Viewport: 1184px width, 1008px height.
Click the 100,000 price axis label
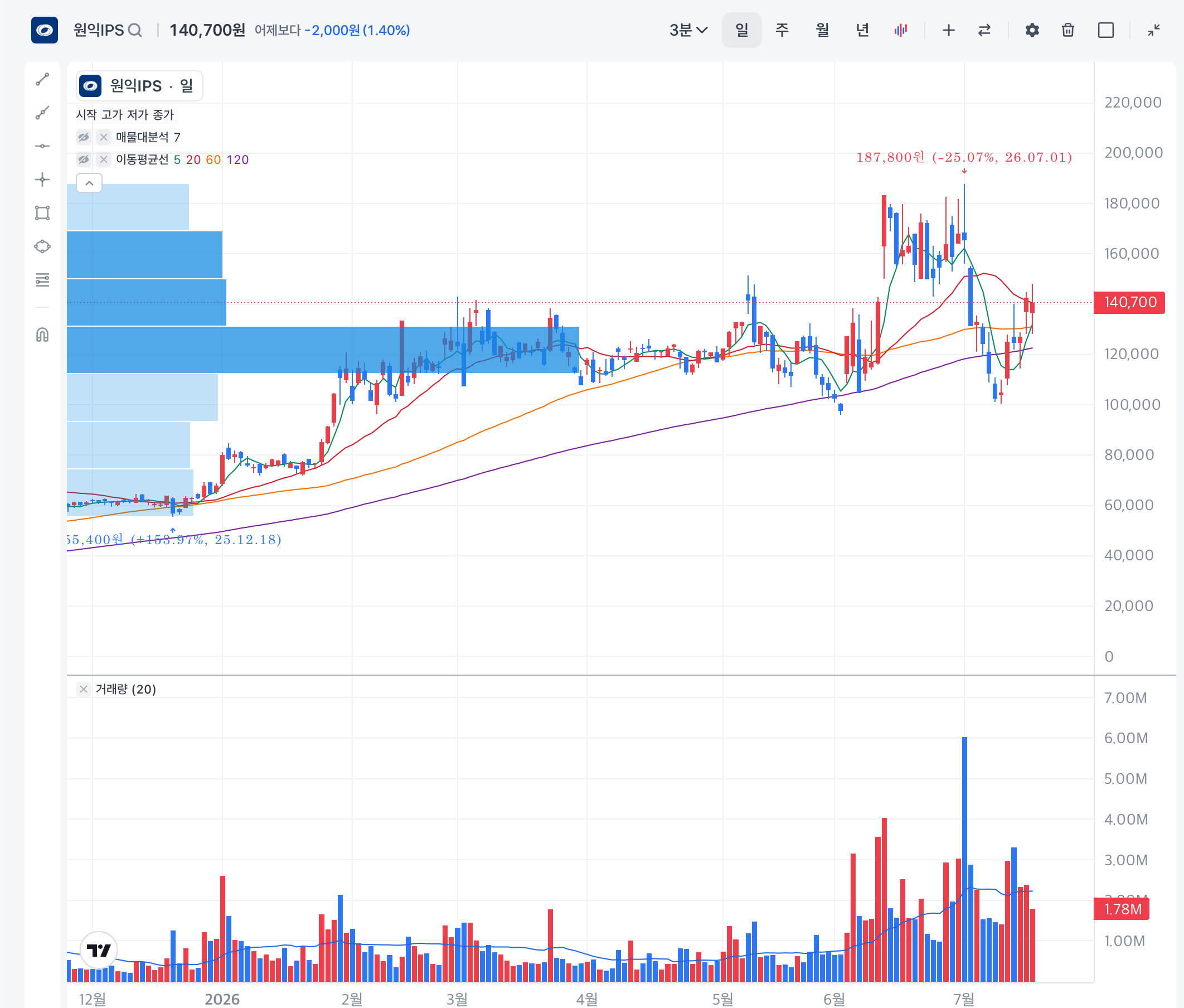tap(1132, 405)
